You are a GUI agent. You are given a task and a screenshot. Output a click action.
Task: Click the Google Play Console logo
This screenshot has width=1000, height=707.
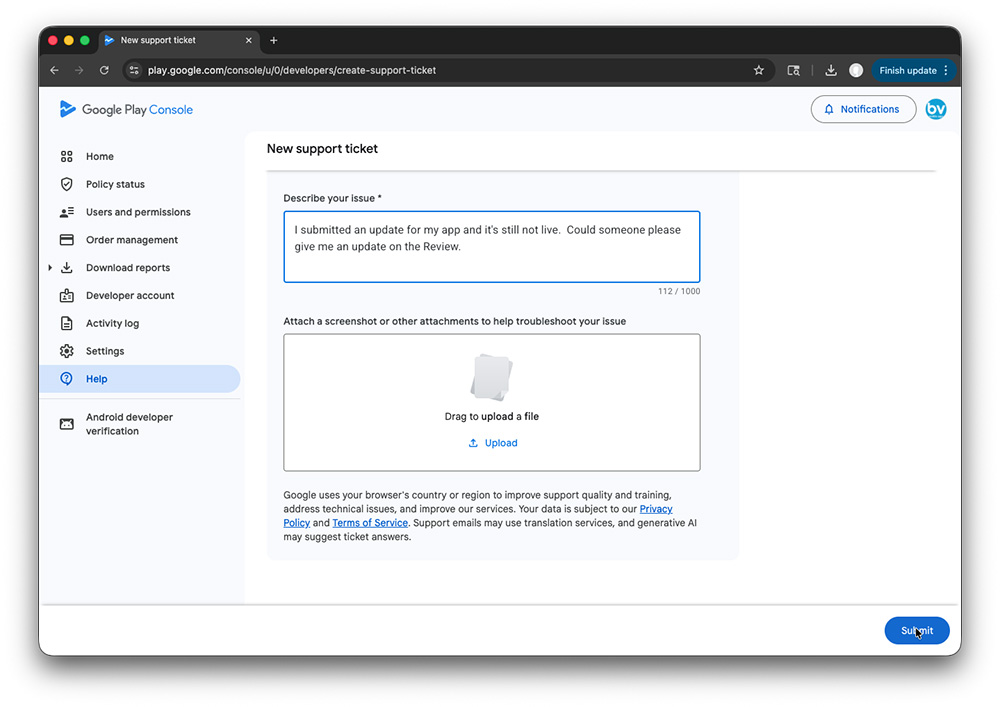(x=126, y=109)
